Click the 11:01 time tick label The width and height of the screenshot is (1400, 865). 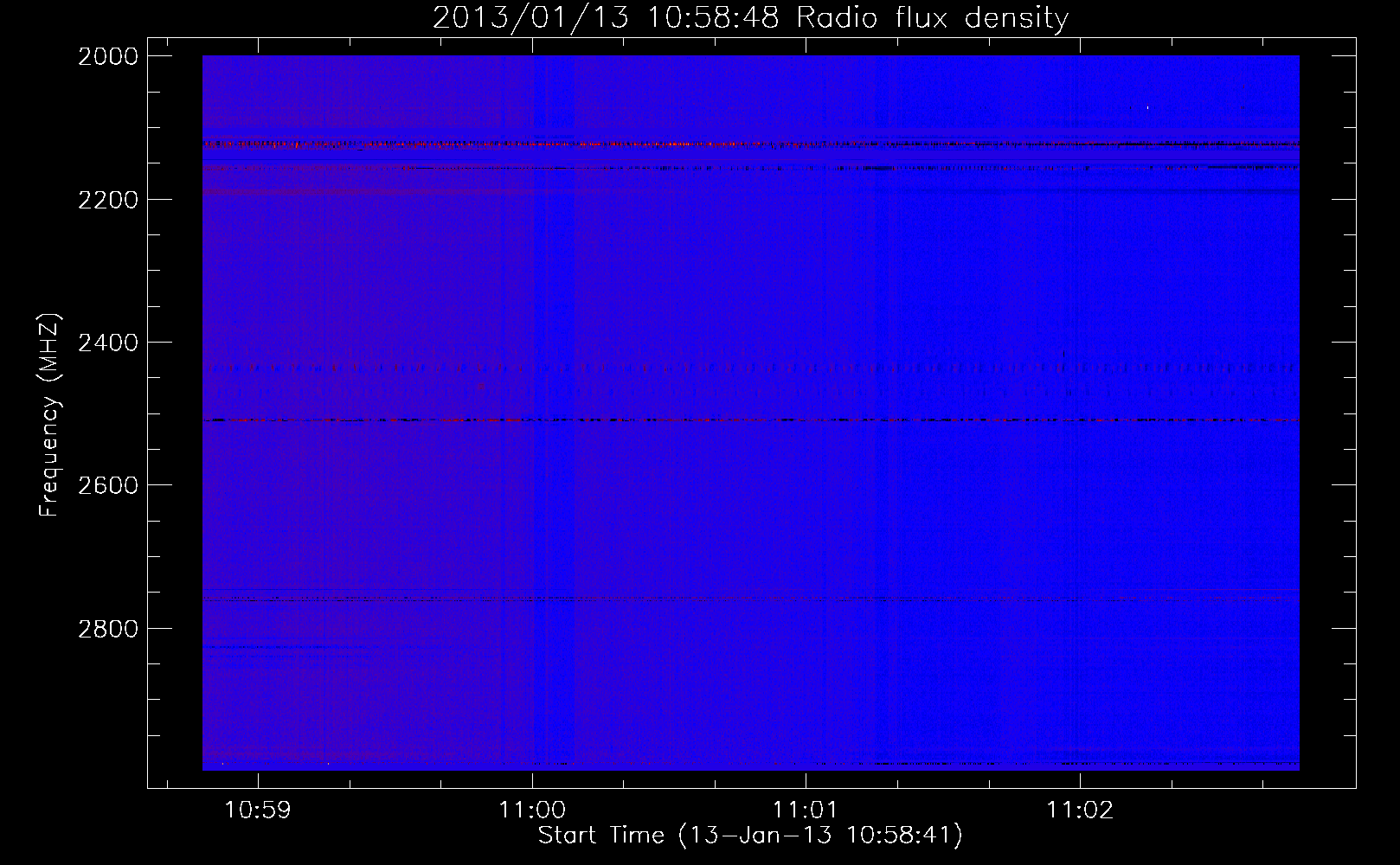[806, 811]
